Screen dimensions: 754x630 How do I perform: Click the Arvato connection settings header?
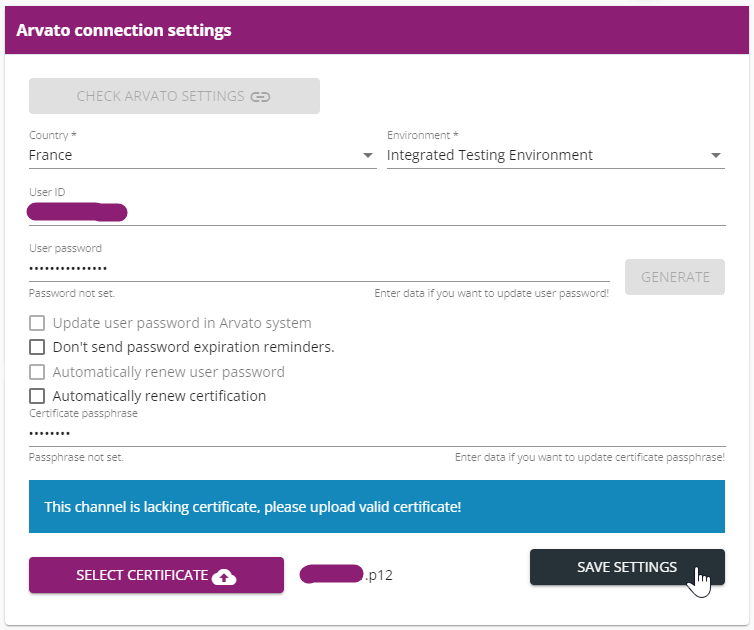point(377,30)
